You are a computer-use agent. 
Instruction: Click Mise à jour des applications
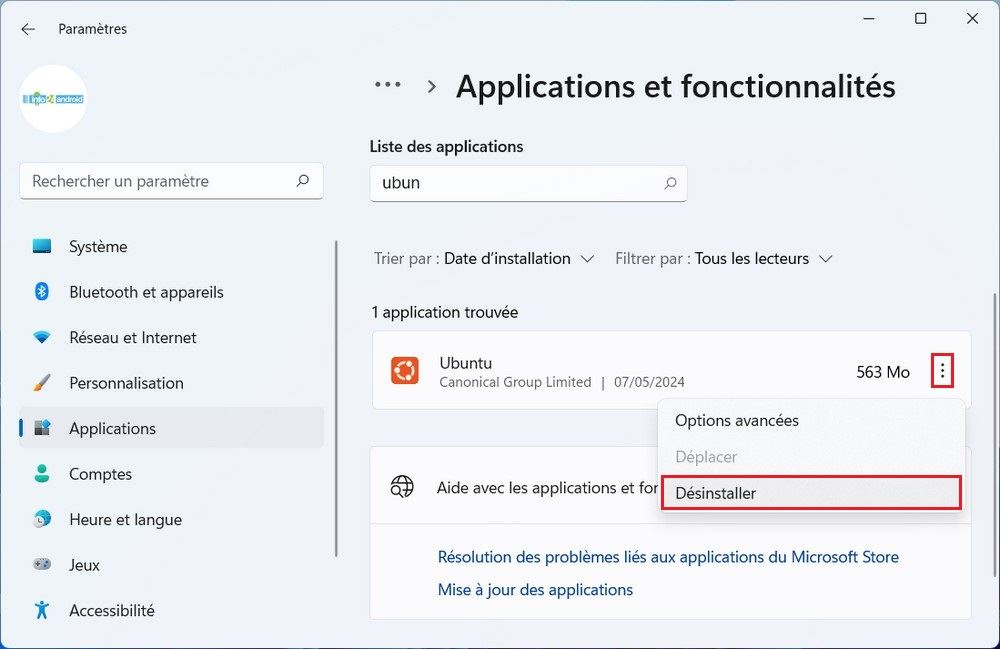coord(535,589)
